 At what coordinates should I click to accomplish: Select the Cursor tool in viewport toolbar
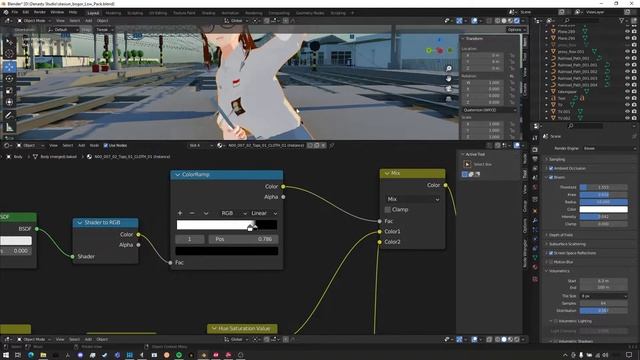tap(9, 54)
